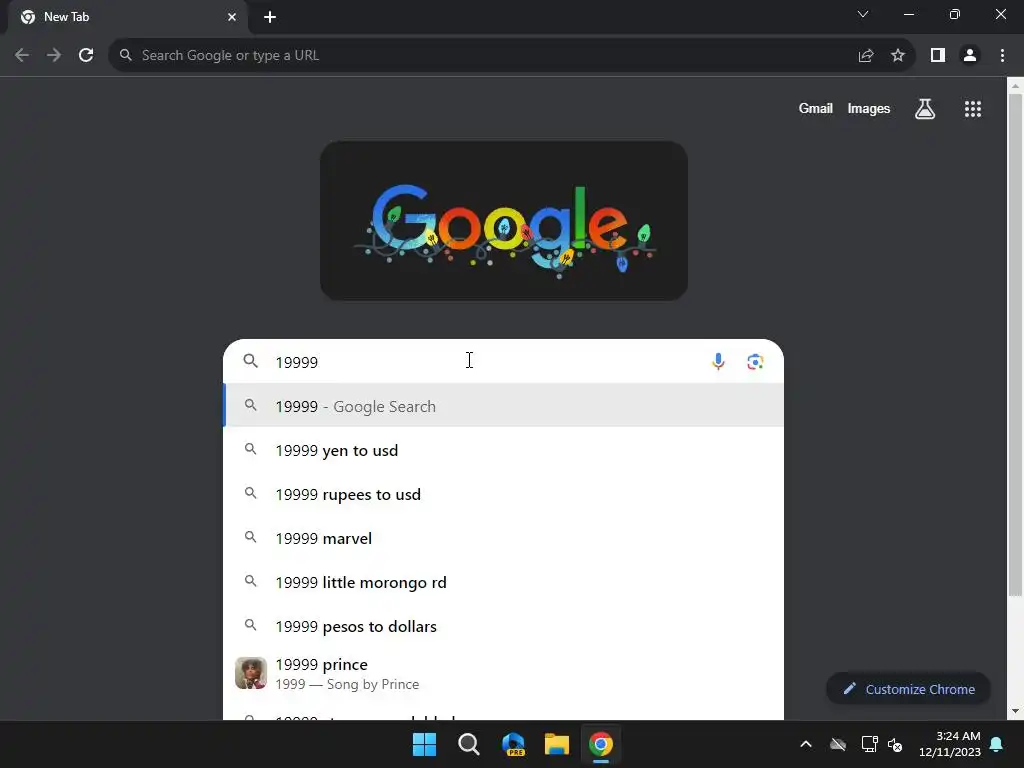Open Windows Start menu
The width and height of the screenshot is (1024, 768).
424,744
